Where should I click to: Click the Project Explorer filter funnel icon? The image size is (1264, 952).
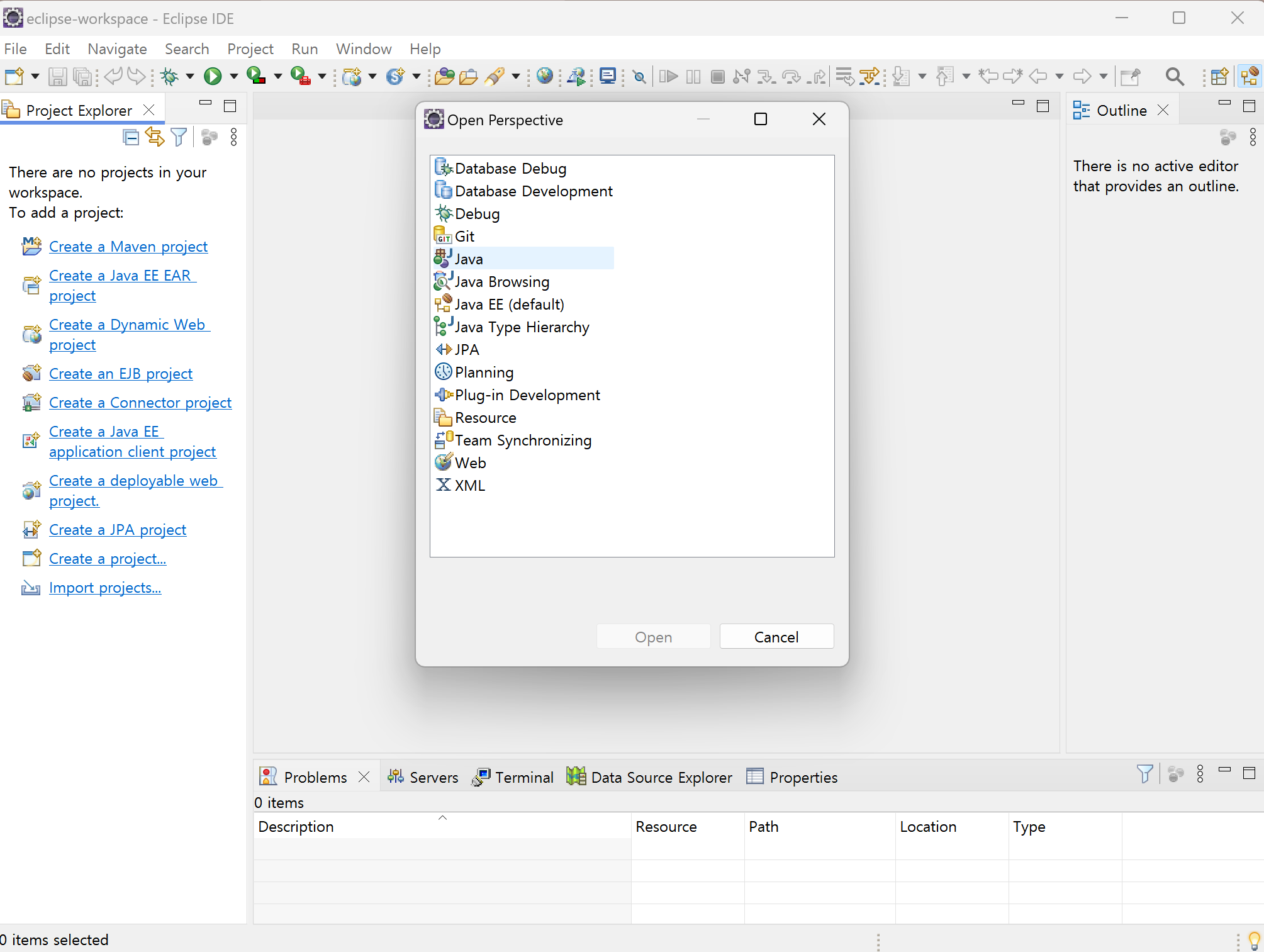pyautogui.click(x=179, y=137)
